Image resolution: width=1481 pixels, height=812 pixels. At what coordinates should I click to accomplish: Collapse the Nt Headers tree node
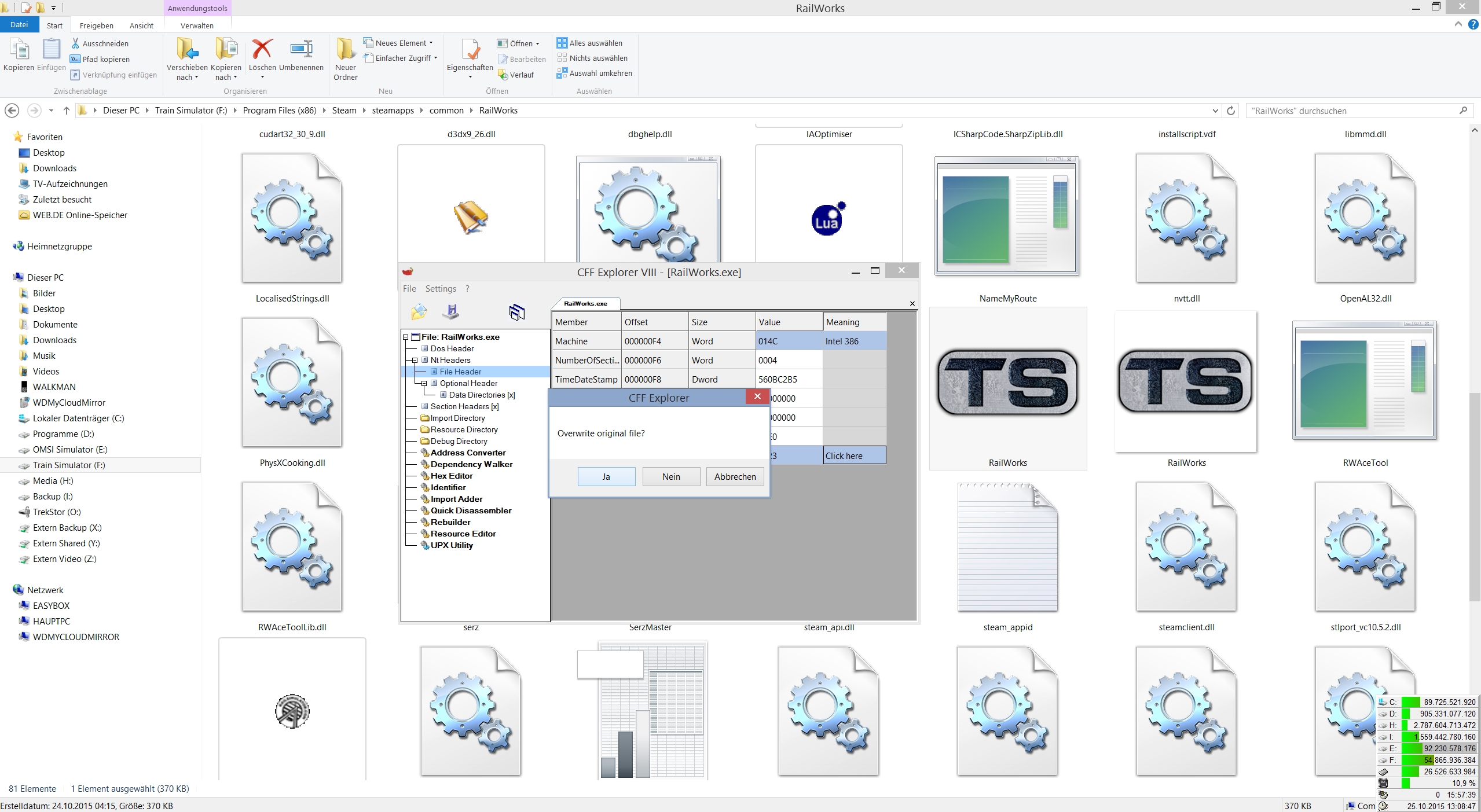point(415,360)
